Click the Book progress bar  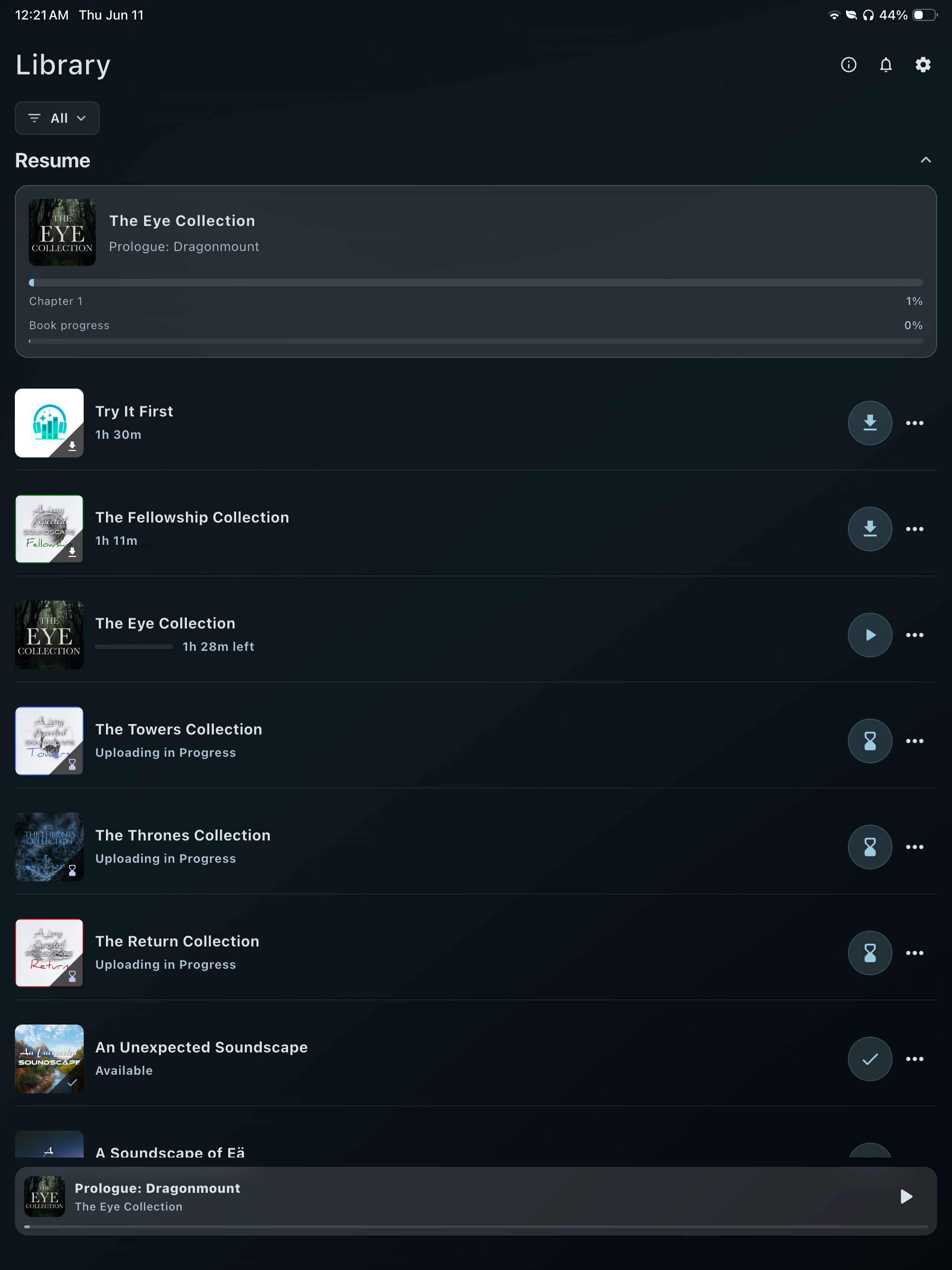[x=476, y=341]
